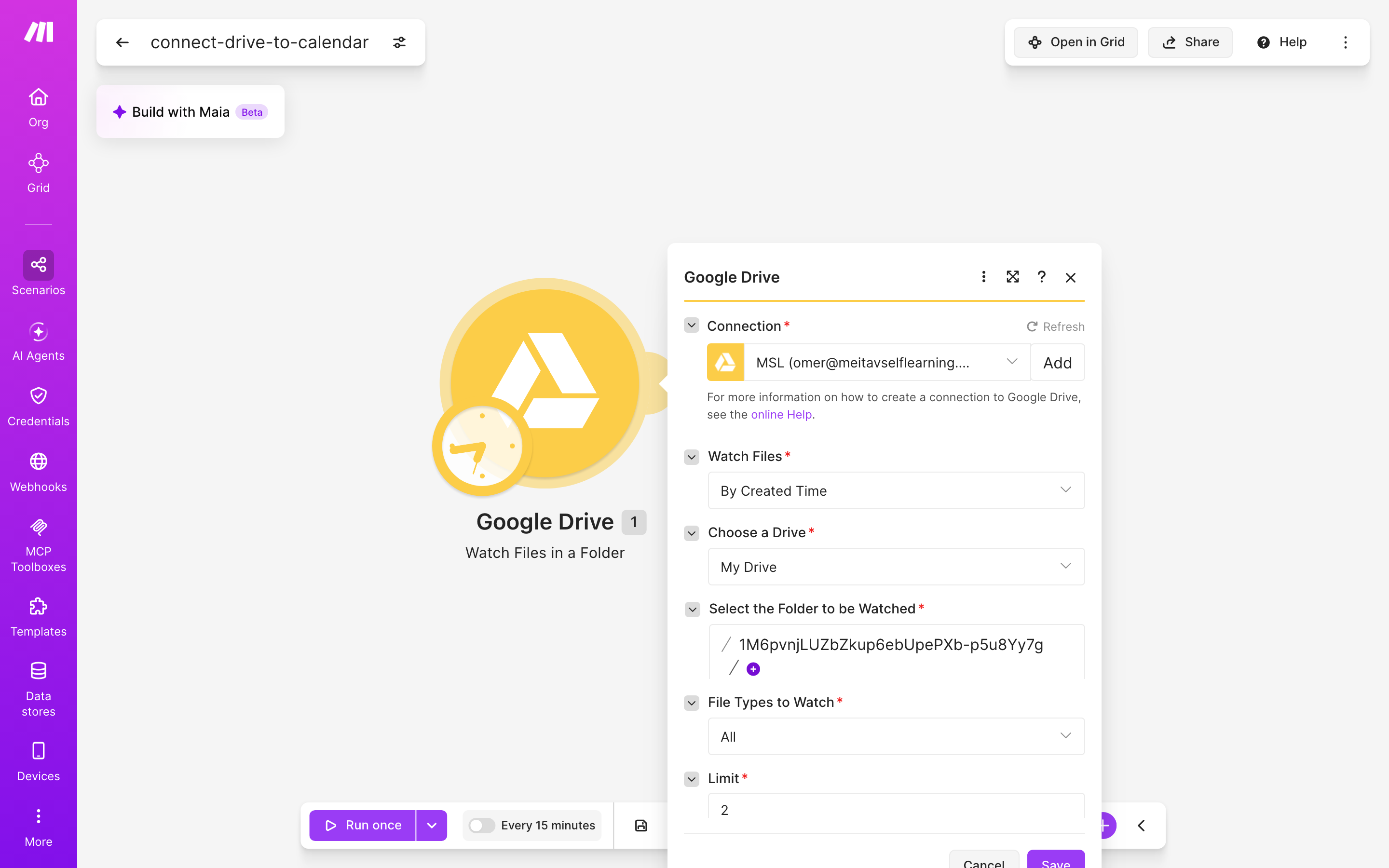Open Webhooks in the sidebar
The width and height of the screenshot is (1389, 868).
tap(39, 472)
